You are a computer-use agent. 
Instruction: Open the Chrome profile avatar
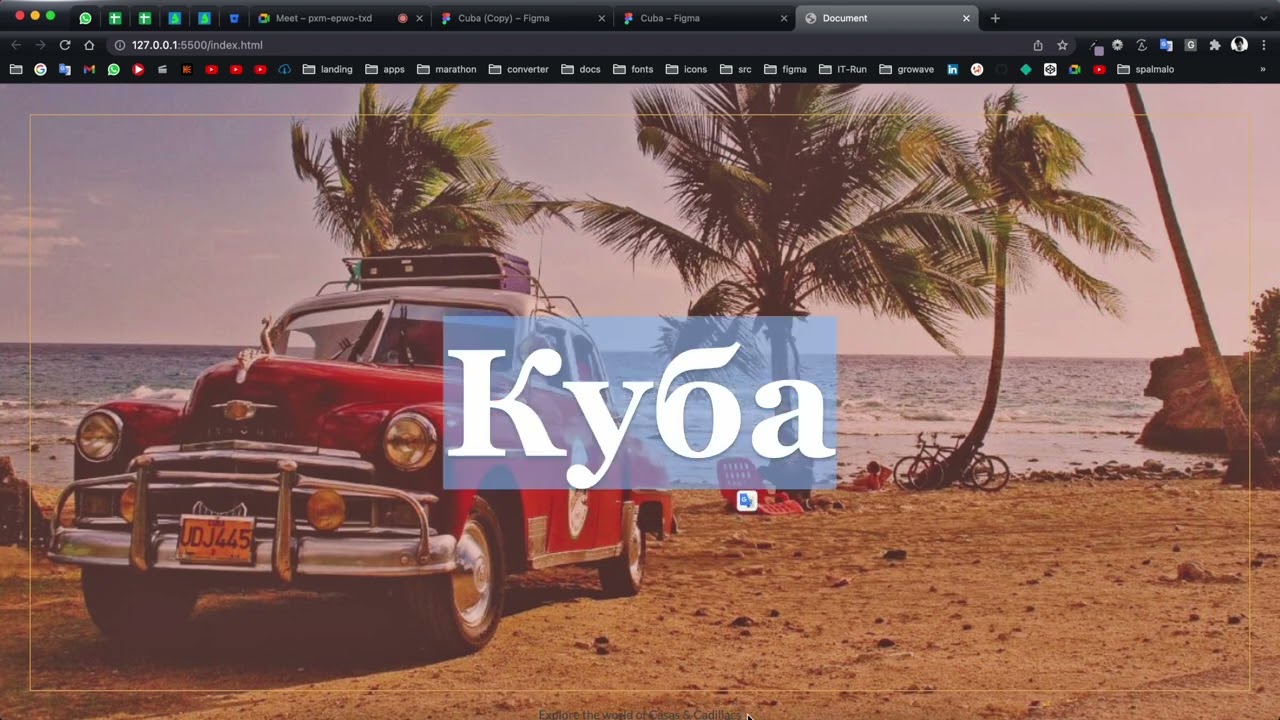pyautogui.click(x=1239, y=45)
